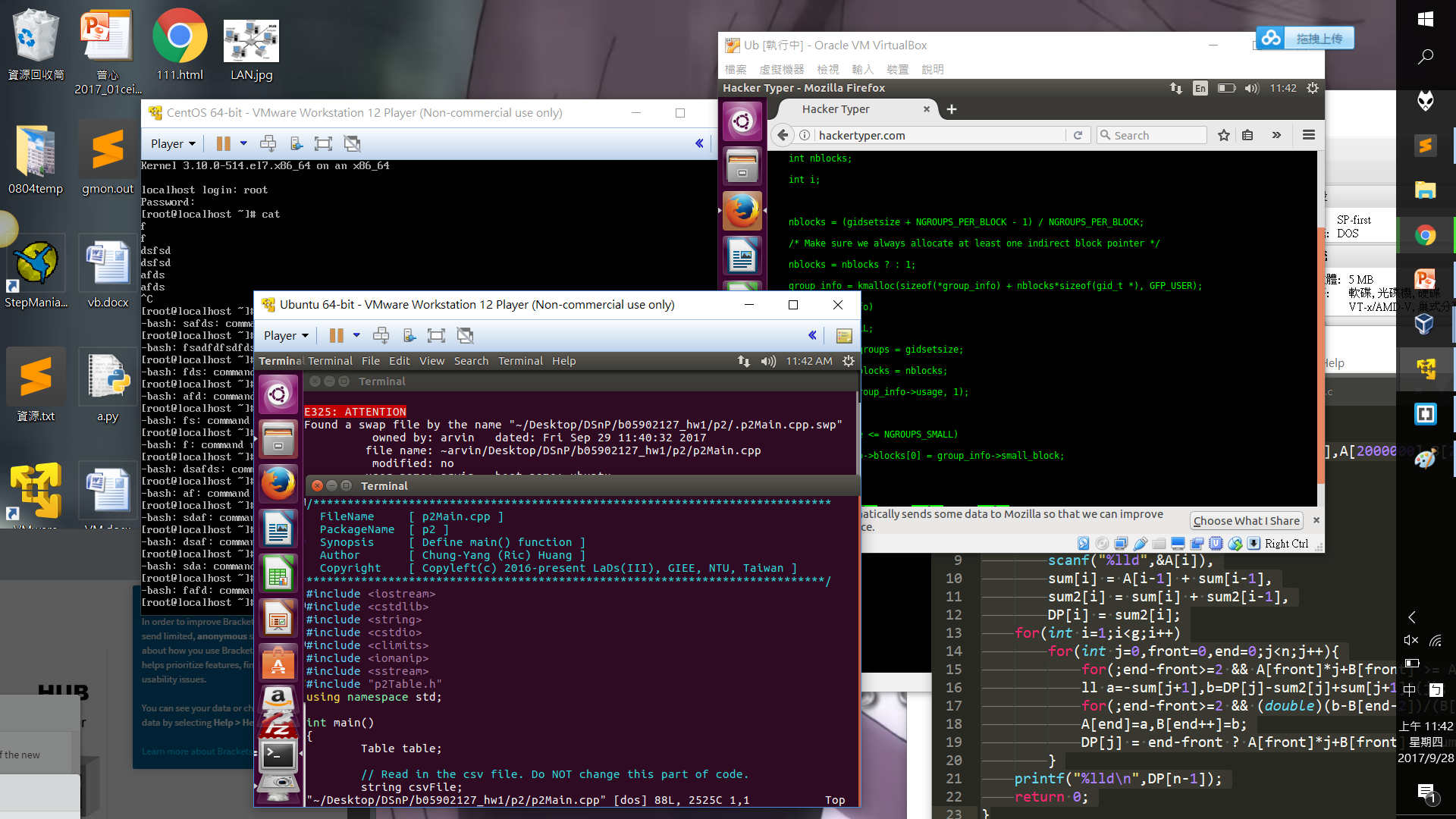The width and height of the screenshot is (1456, 819).
Task: Open the power options arrow beside pause in Ubuntu VM
Action: click(356, 335)
